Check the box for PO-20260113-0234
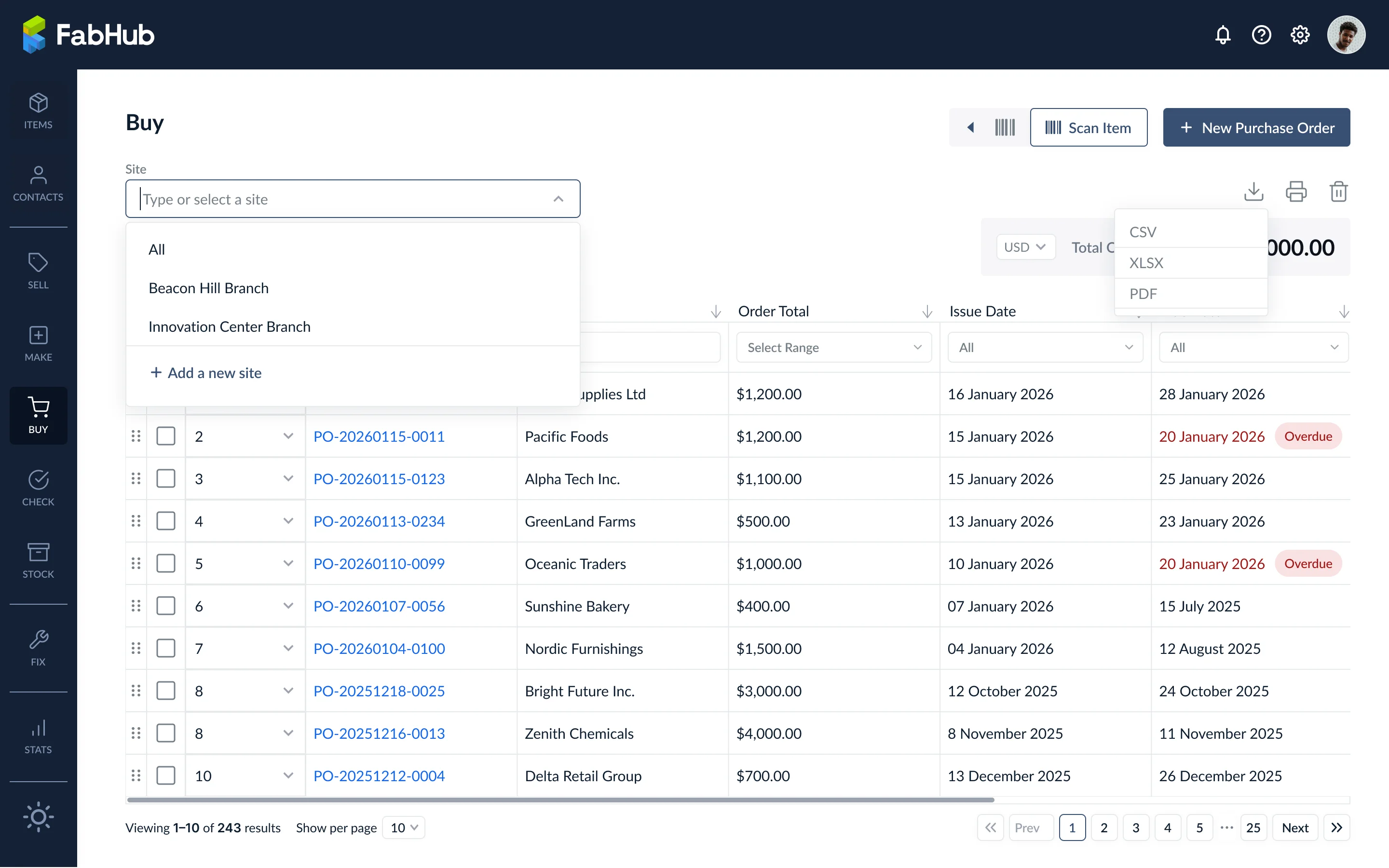The width and height of the screenshot is (1389, 868). point(166,521)
